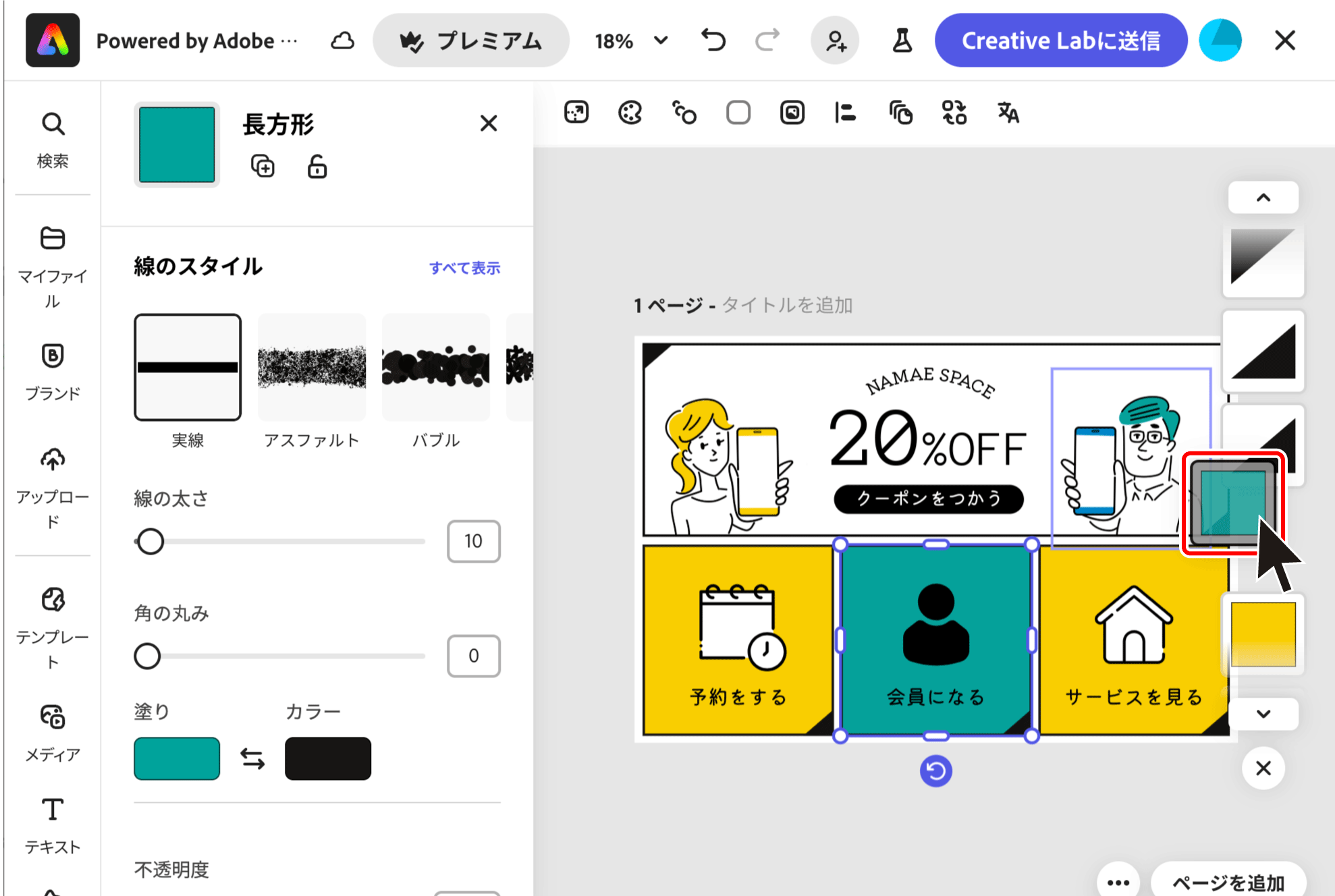Expand the zoom level dropdown

click(661, 41)
